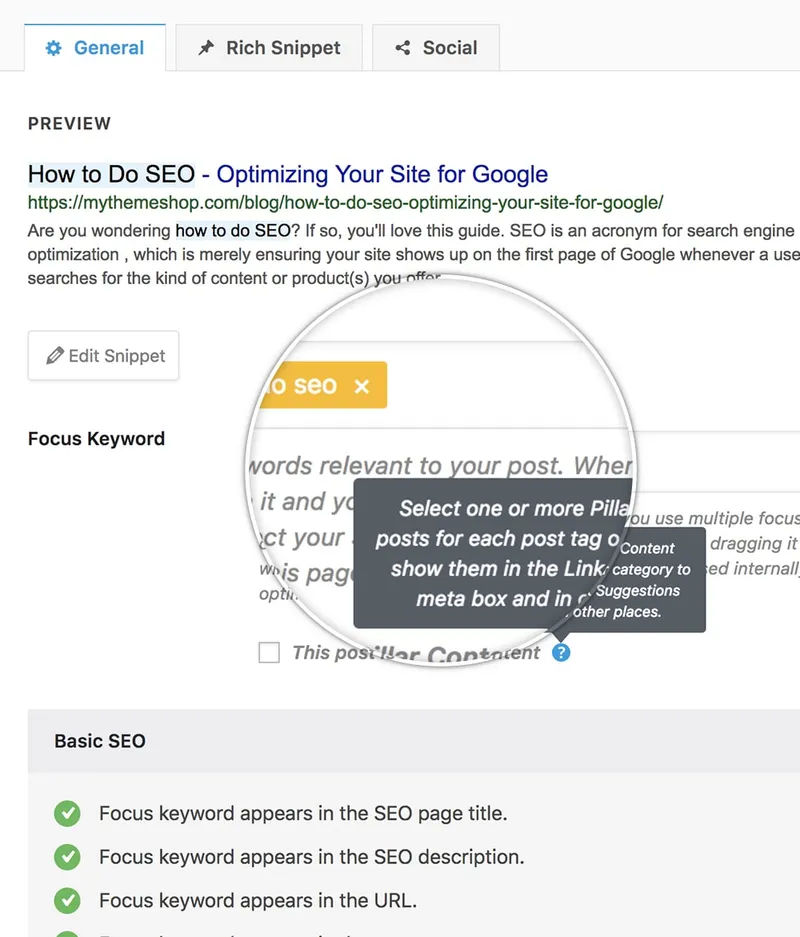Image resolution: width=800 pixels, height=937 pixels.
Task: Check the This post is Pillar Content checkbox
Action: tap(269, 652)
